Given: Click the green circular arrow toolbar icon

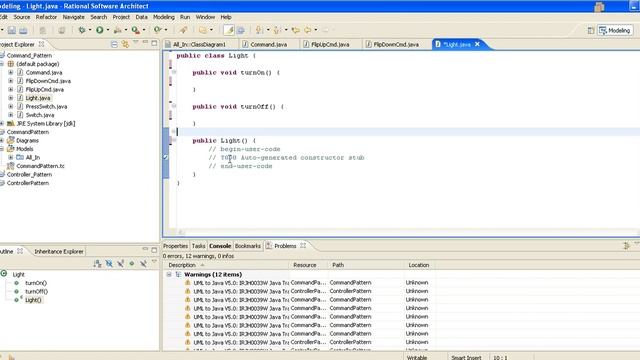Looking at the screenshot, I should coord(158,30).
